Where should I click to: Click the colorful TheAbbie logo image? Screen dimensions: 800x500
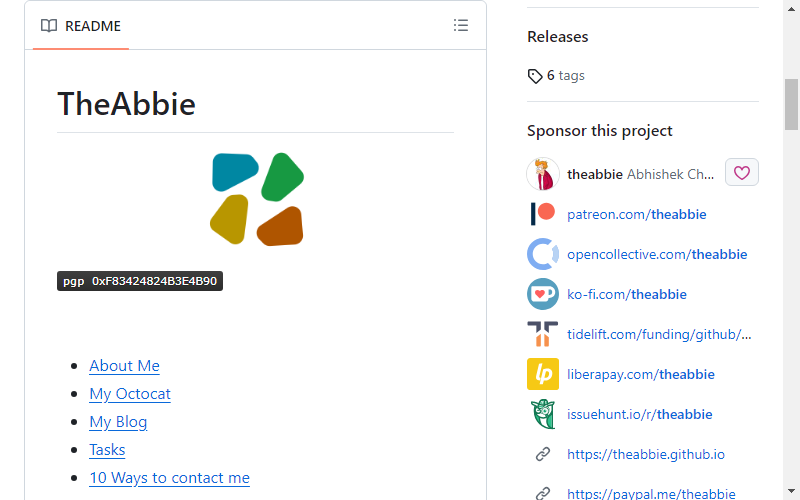click(257, 199)
